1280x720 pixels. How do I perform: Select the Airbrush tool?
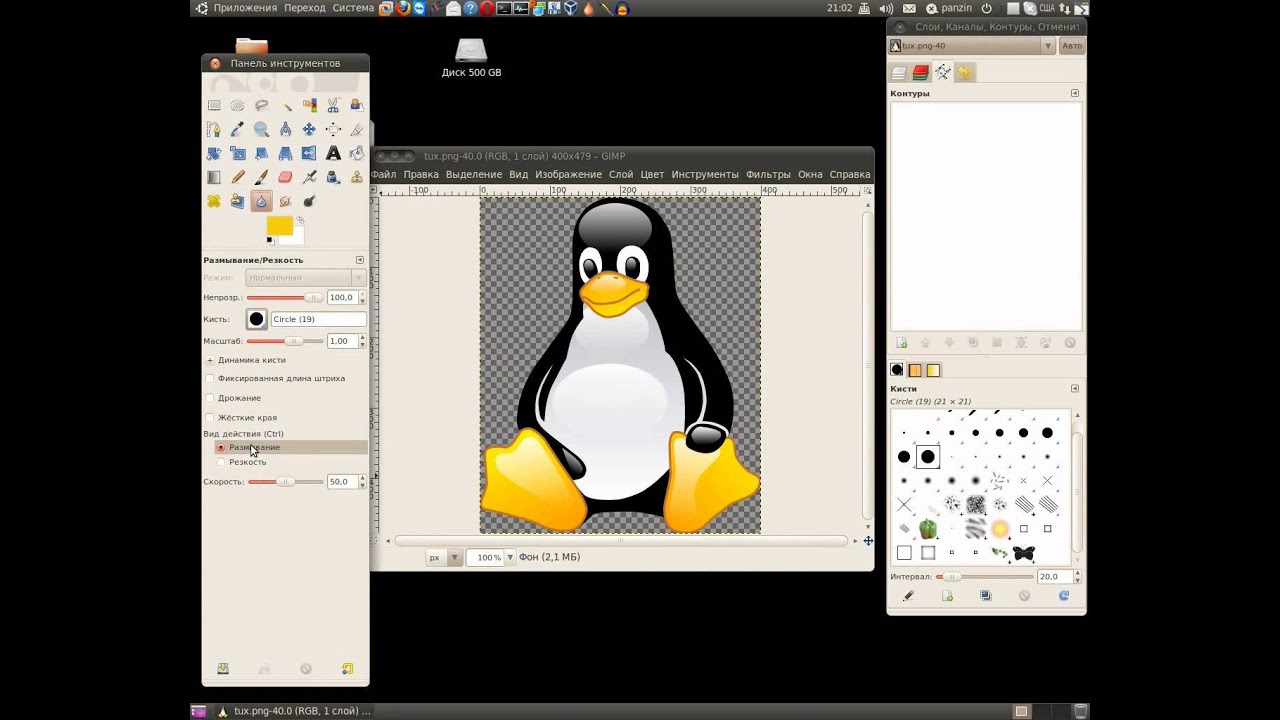[309, 177]
